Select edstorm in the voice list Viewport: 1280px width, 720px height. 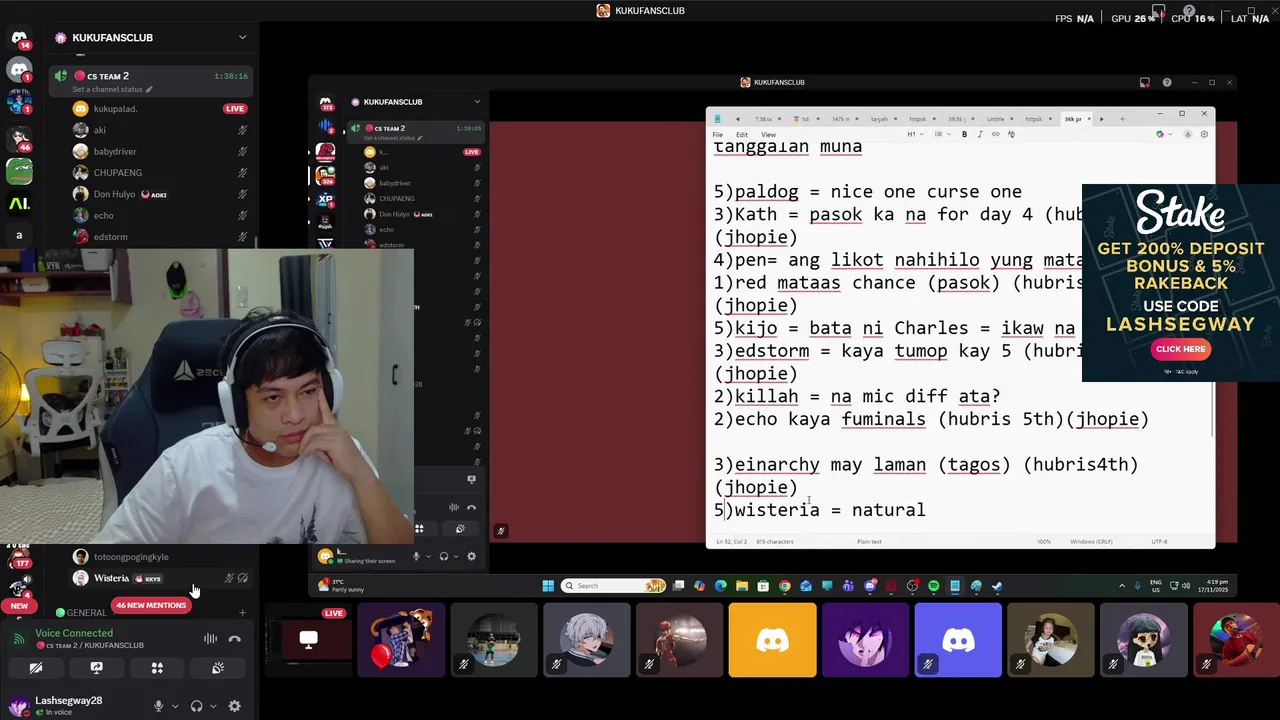point(151,237)
